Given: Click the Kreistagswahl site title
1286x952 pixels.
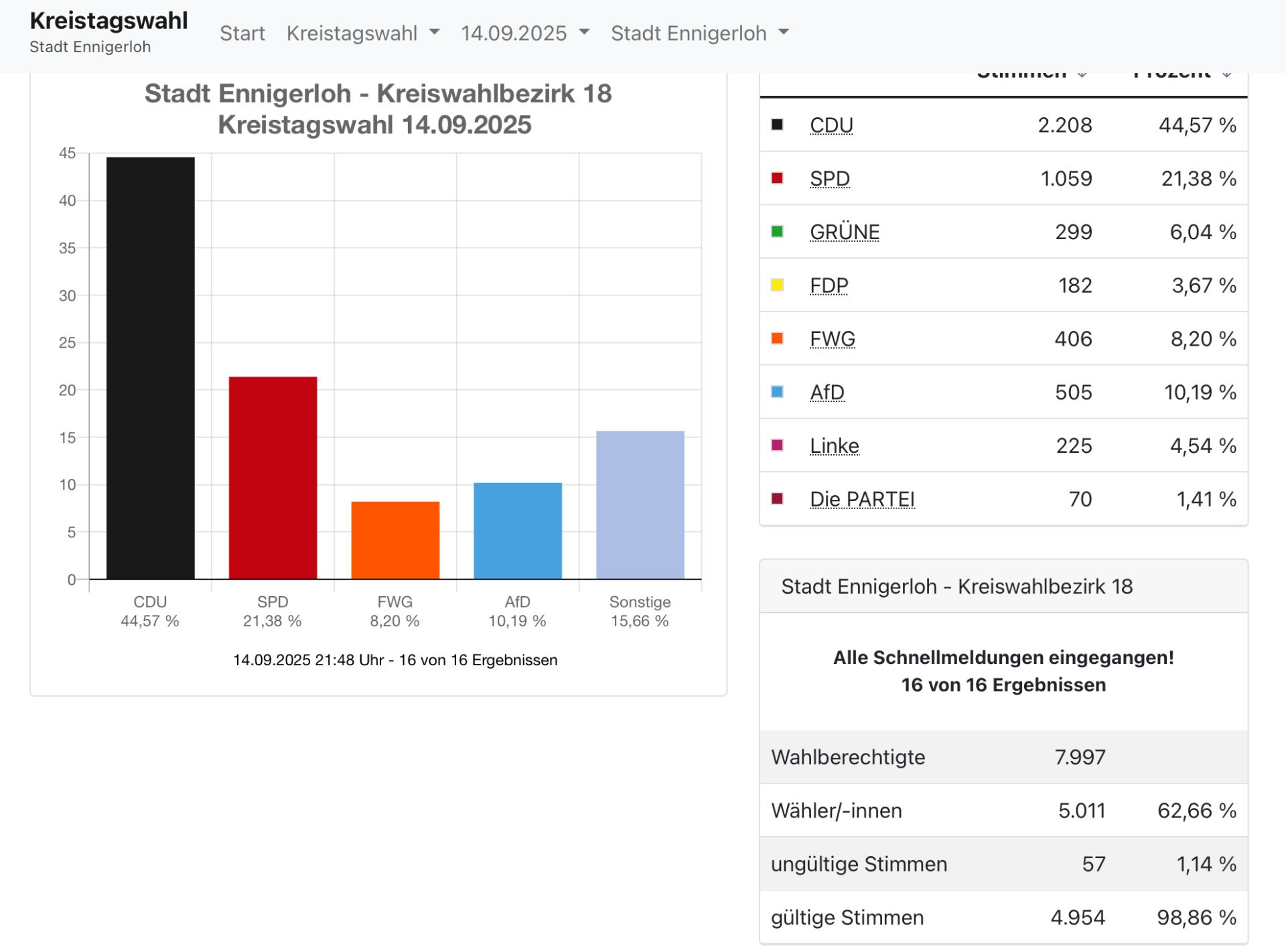Looking at the screenshot, I should 109,21.
